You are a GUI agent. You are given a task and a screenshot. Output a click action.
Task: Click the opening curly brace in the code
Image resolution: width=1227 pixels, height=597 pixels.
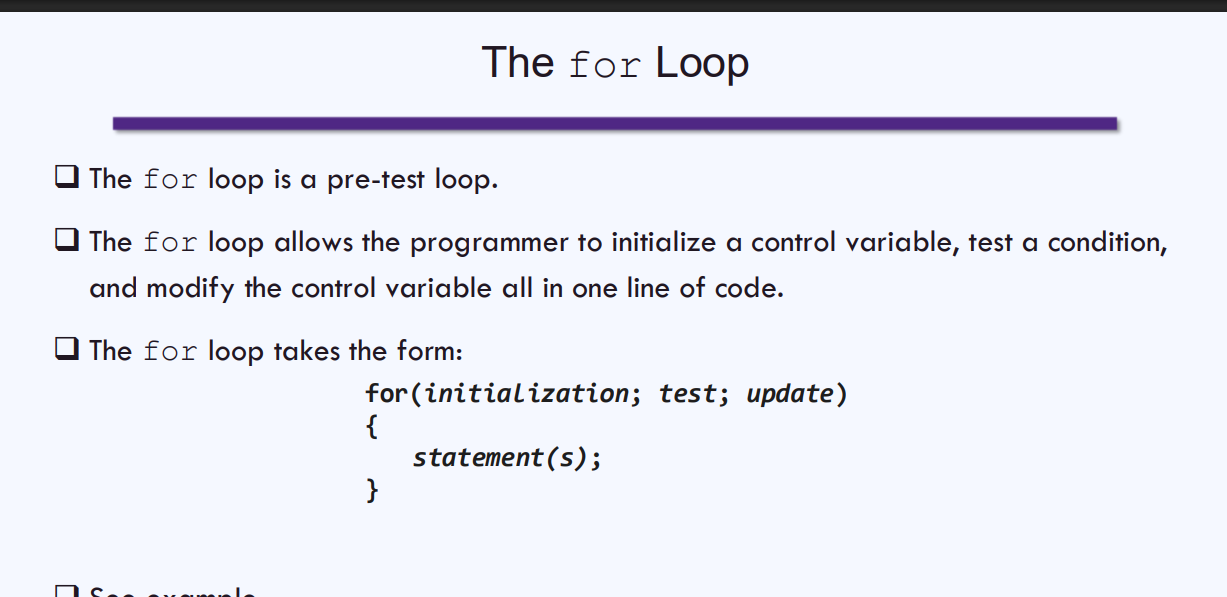[x=372, y=426]
